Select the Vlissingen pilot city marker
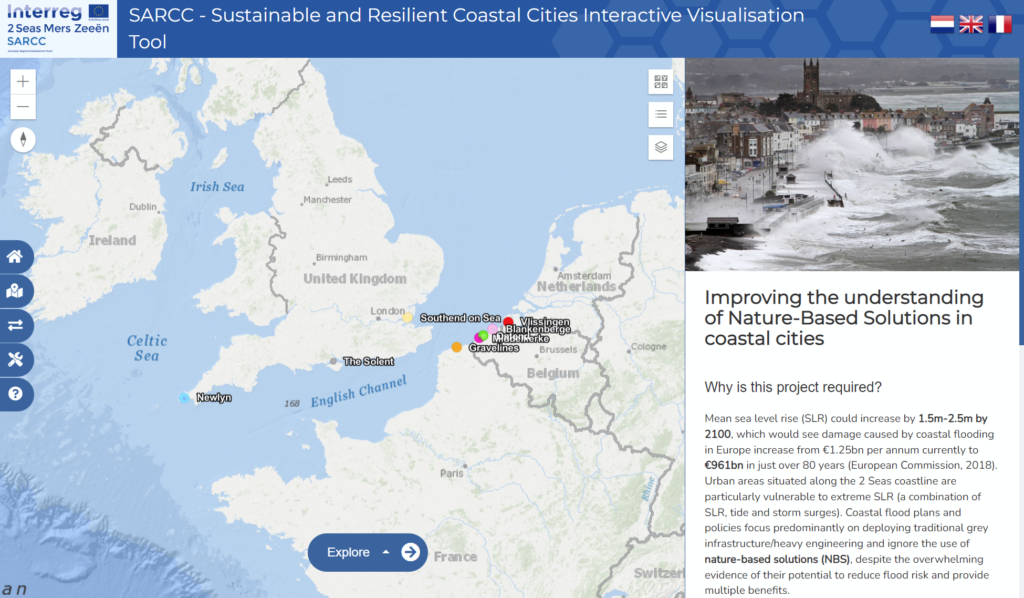Image resolution: width=1024 pixels, height=598 pixels. tap(508, 321)
